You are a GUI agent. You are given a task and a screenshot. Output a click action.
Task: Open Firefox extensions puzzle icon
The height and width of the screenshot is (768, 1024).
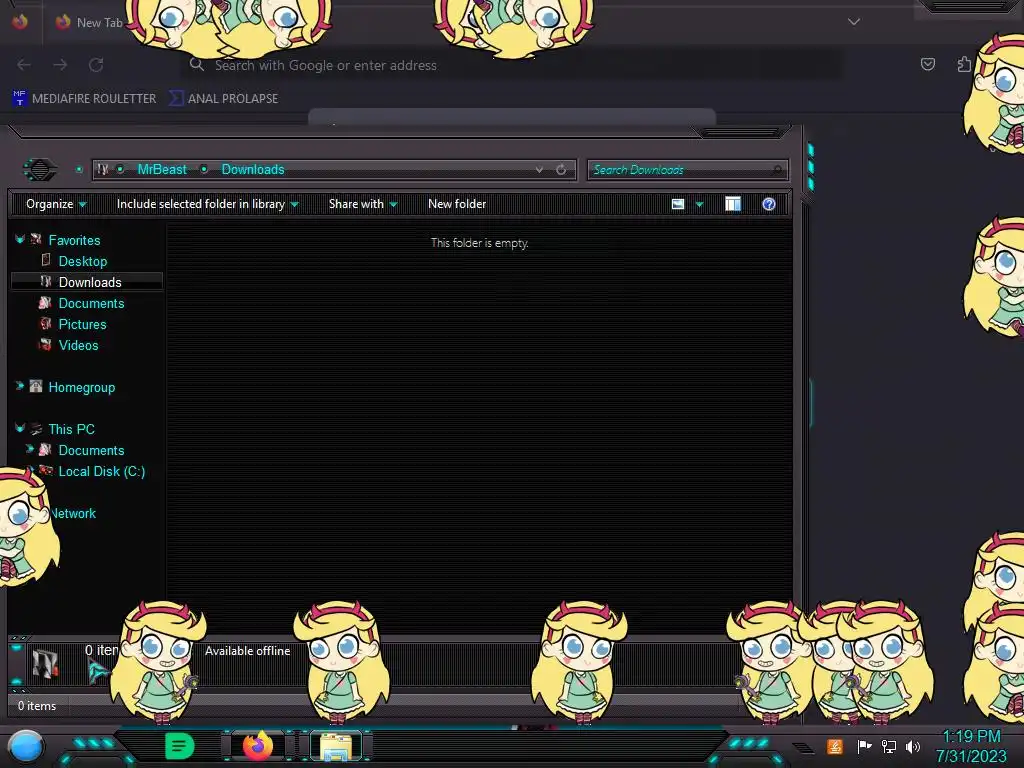(964, 64)
